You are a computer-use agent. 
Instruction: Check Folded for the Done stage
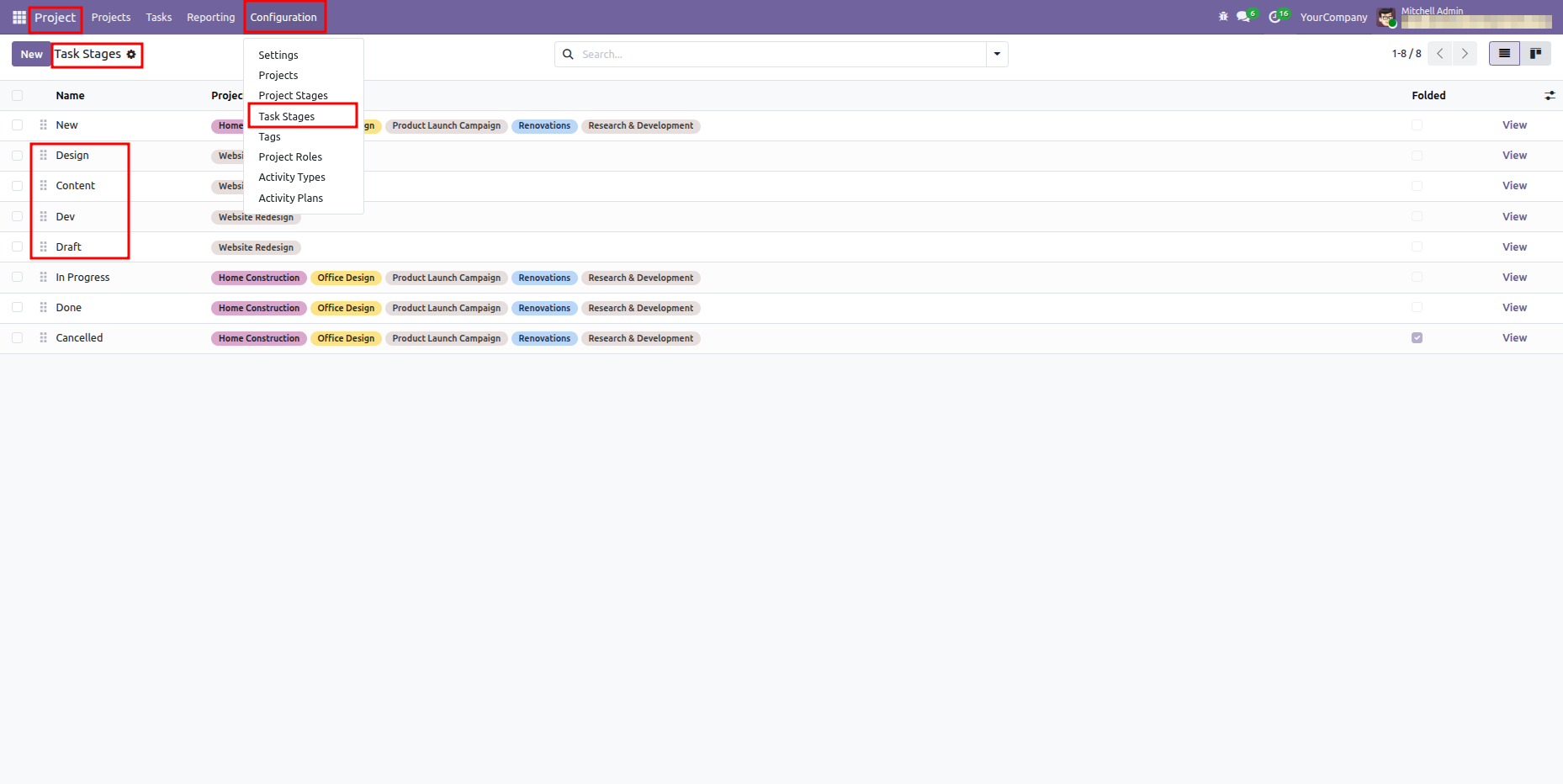tap(1417, 308)
